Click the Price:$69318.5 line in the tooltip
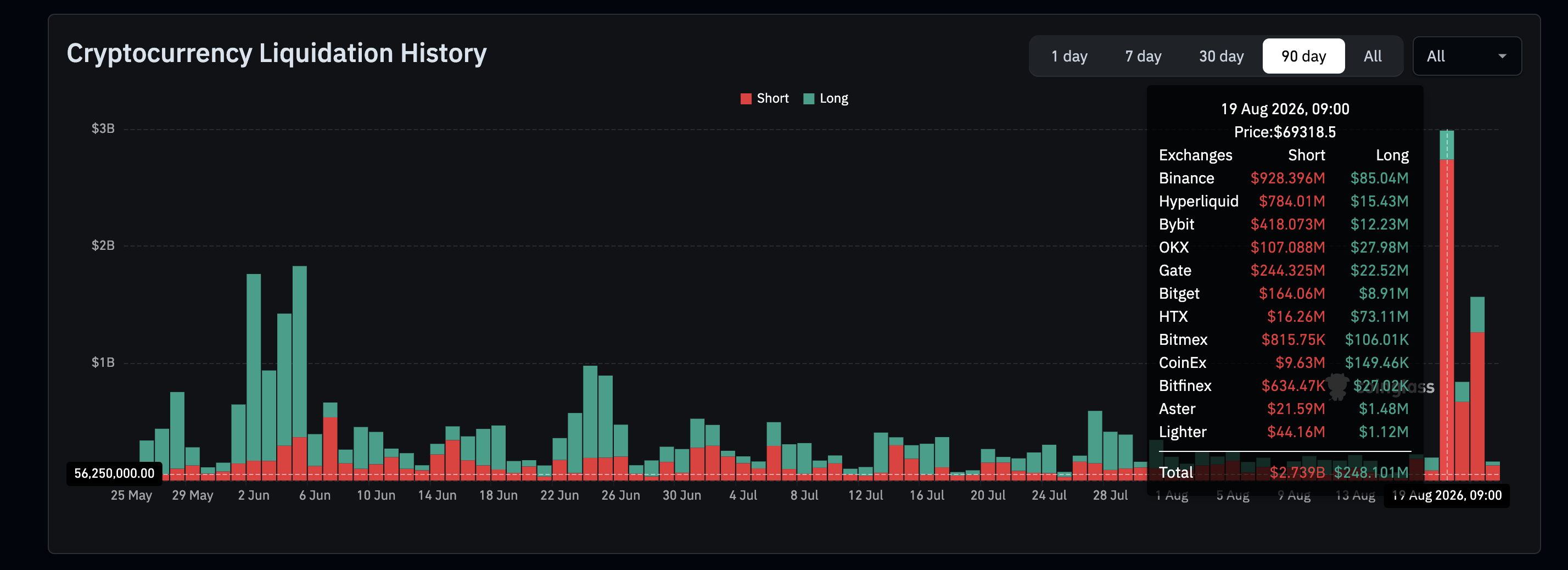This screenshot has height=570, width=1568. [1285, 132]
